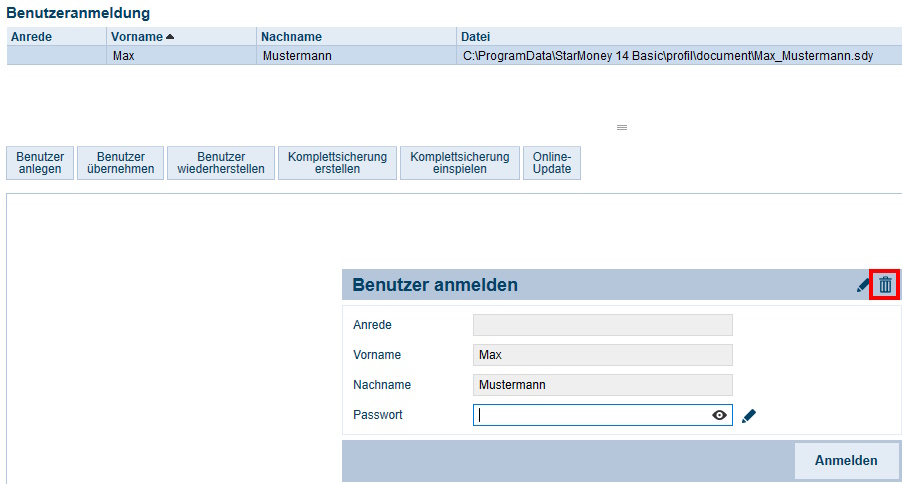
Task: Click the horizontal splitter handle below the table
Action: pyautogui.click(x=621, y=128)
